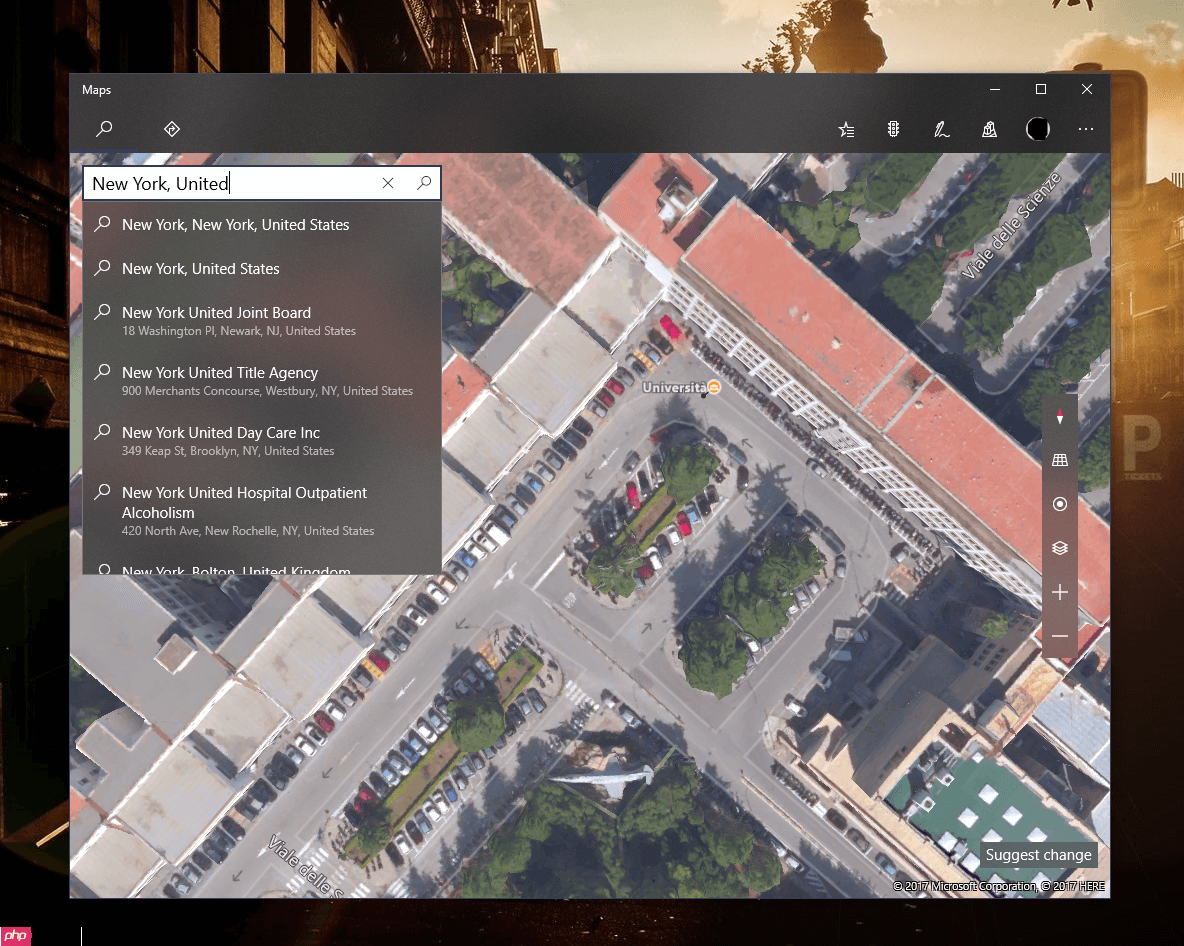This screenshot has height=946, width=1184.
Task: Expand the map views layers menu
Action: click(1060, 548)
